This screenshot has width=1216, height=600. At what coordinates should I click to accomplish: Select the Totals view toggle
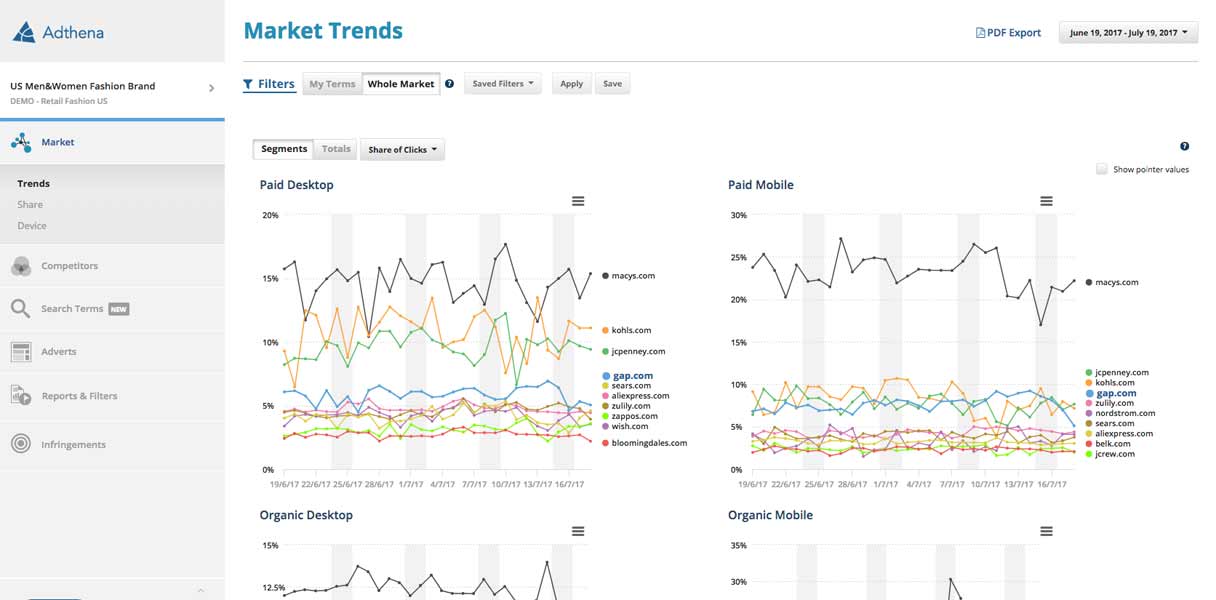coord(336,149)
